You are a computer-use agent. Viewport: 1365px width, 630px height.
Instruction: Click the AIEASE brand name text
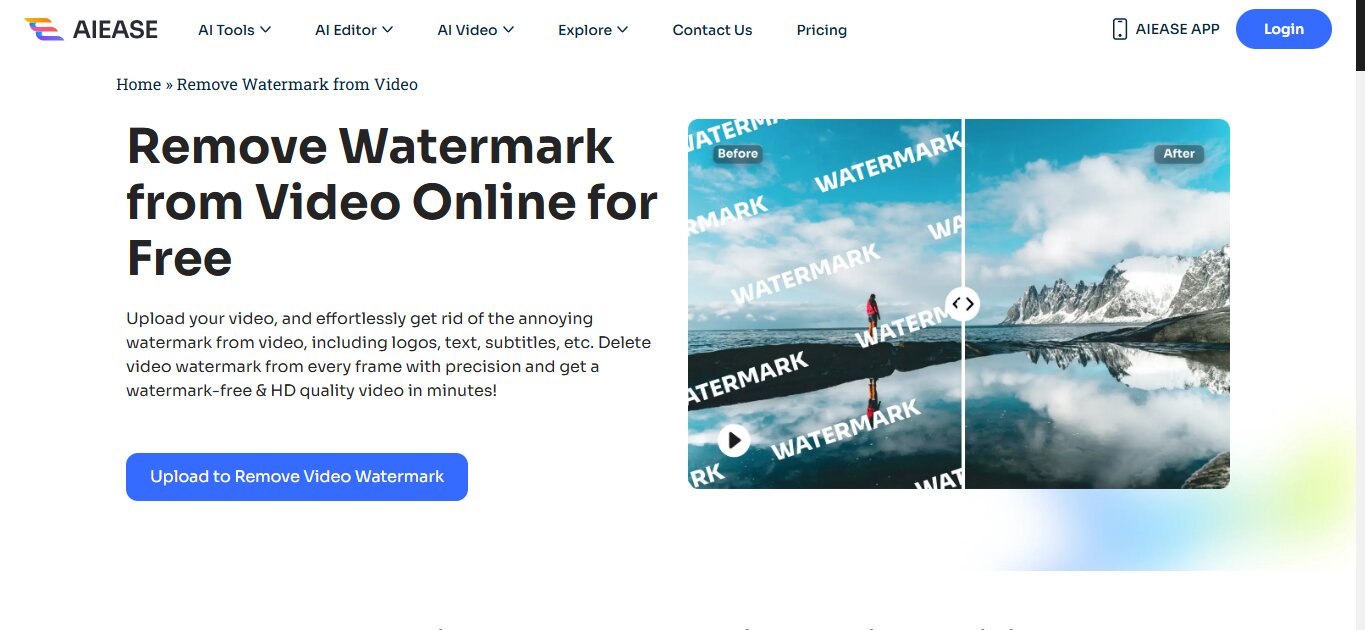pos(115,30)
